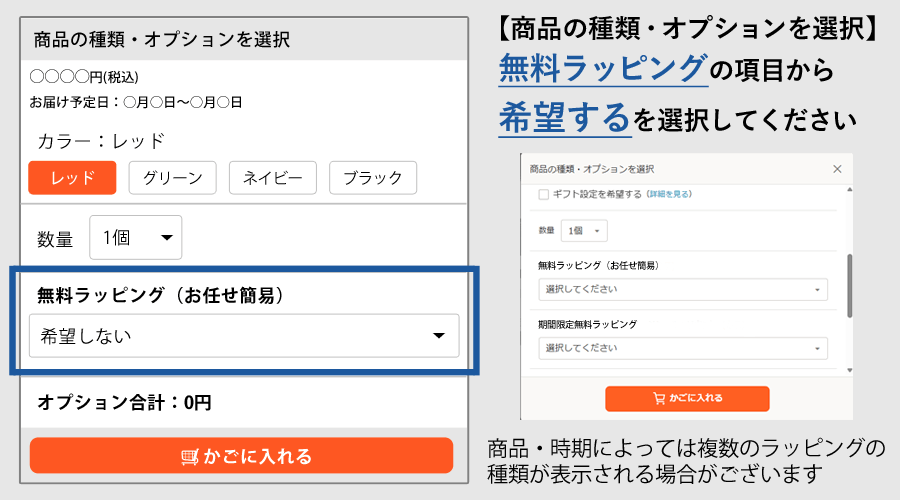Open the small dialog's 1個 quantity dropdown
The height and width of the screenshot is (500, 900).
point(583,230)
